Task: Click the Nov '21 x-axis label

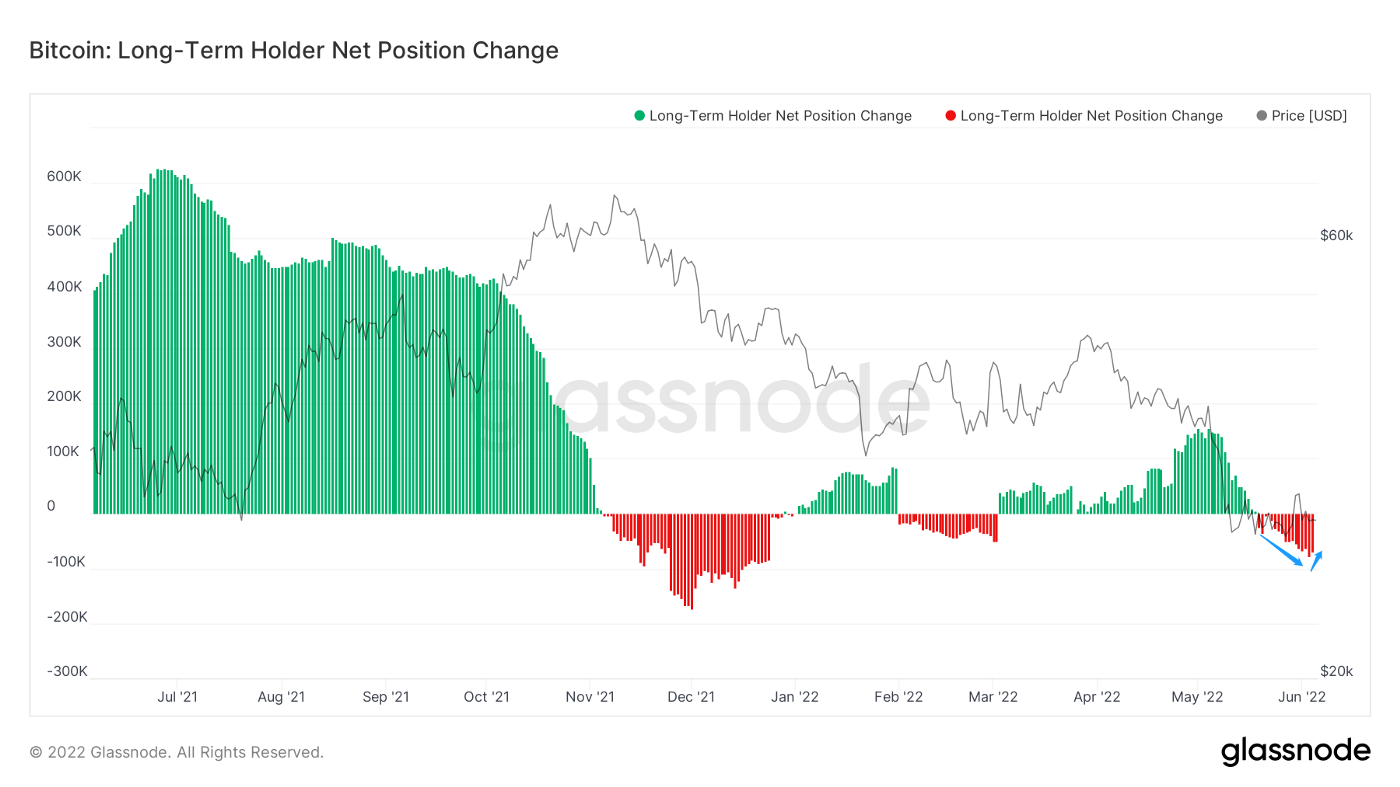Action: (x=590, y=697)
